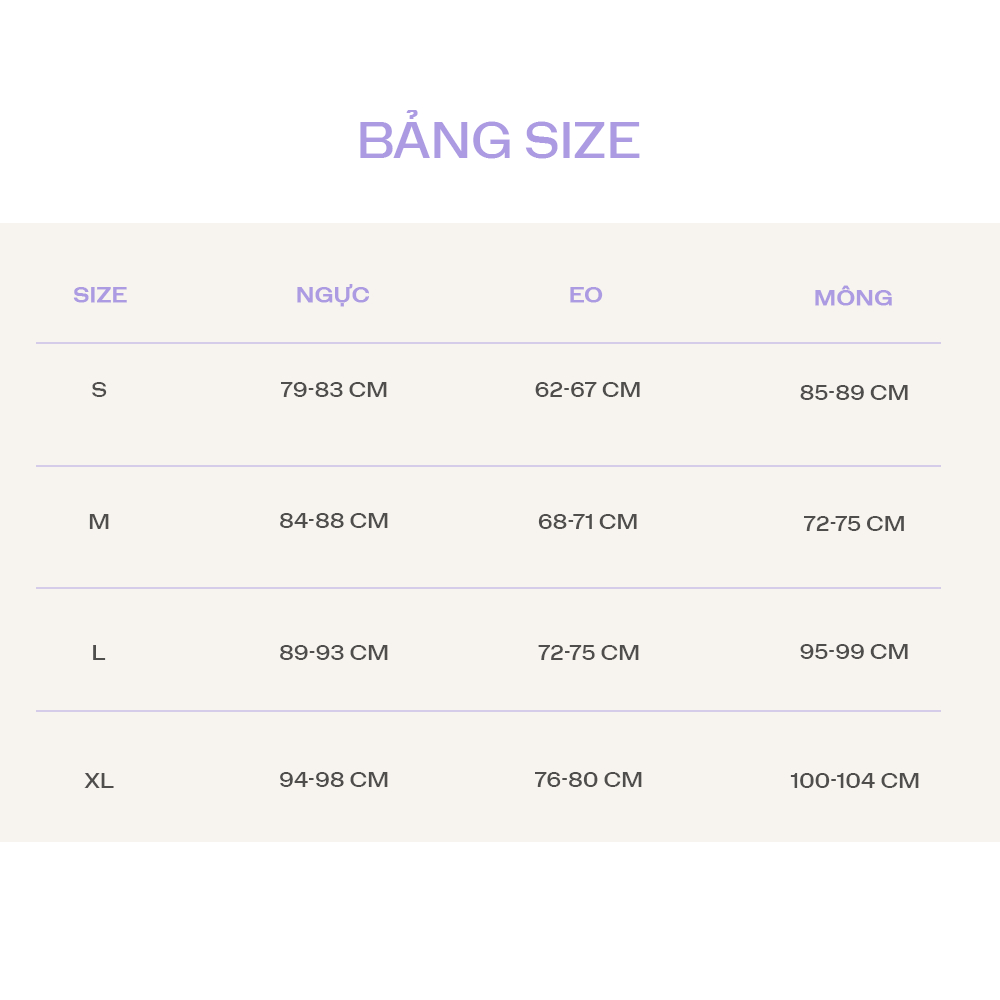The width and height of the screenshot is (1000, 1000).
Task: Select the S size row label
Action: tap(99, 390)
